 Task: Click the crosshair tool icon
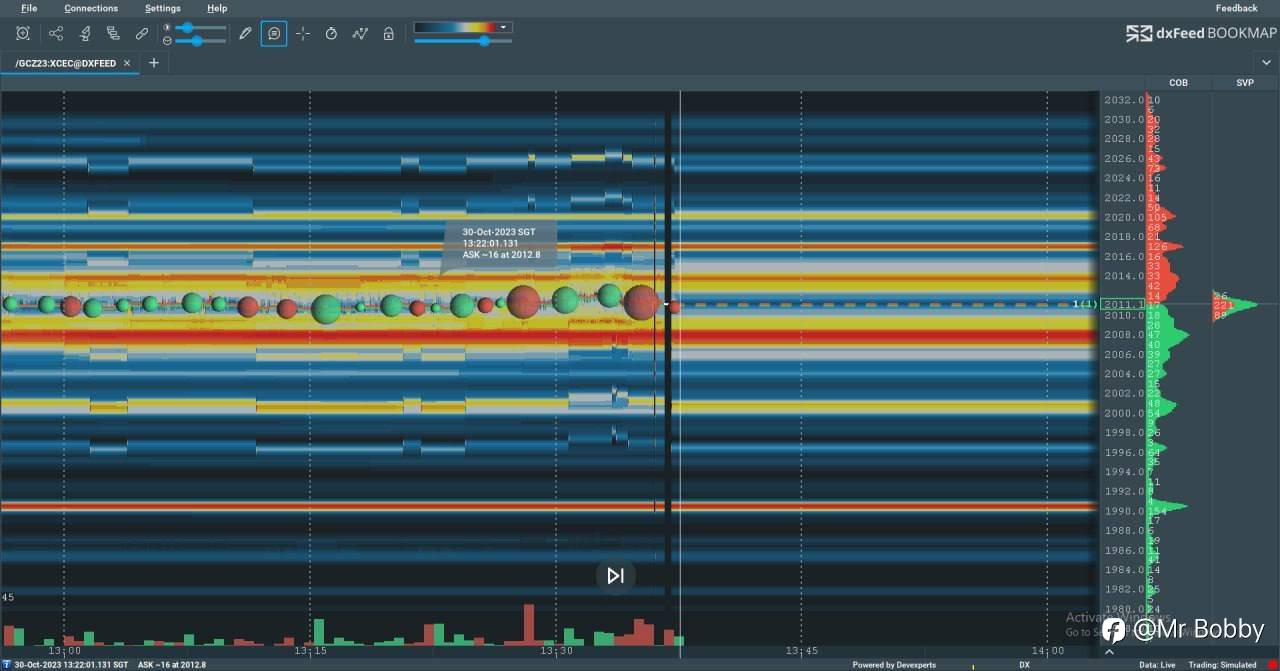303,33
